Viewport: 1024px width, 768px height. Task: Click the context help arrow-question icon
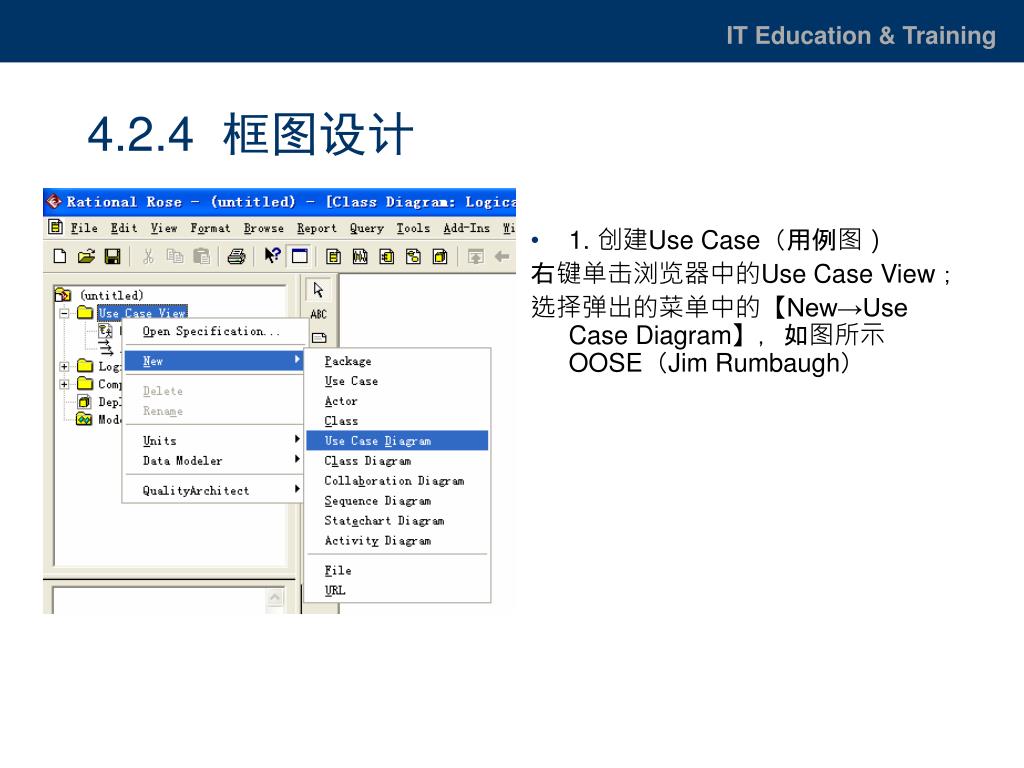click(272, 256)
